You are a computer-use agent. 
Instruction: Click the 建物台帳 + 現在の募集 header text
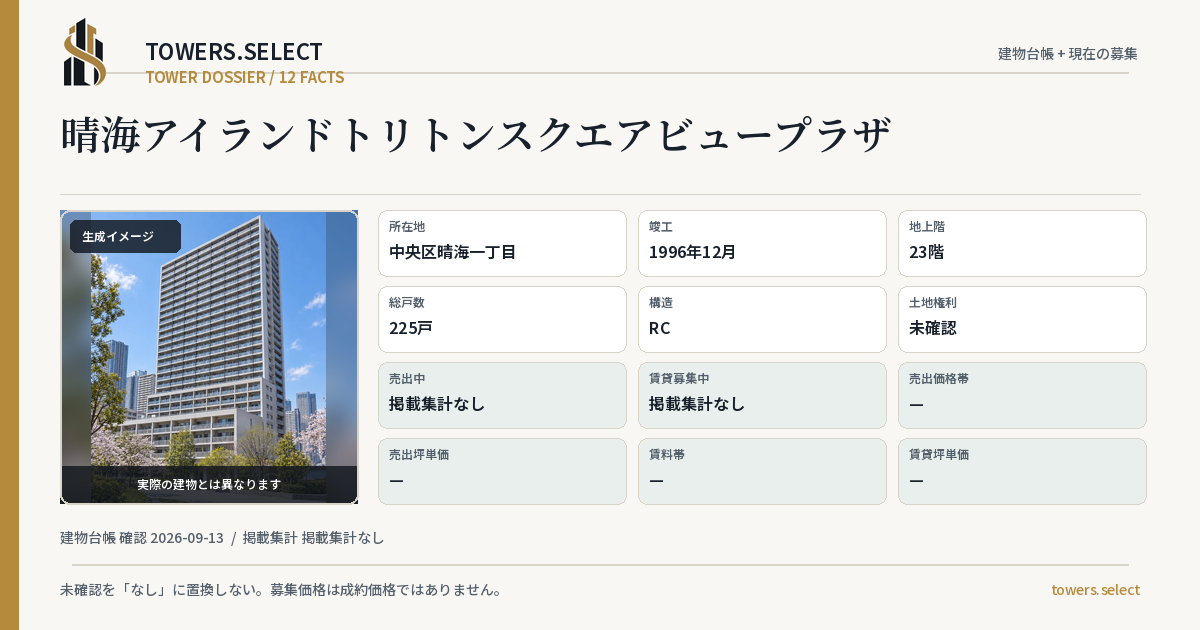click(1068, 53)
